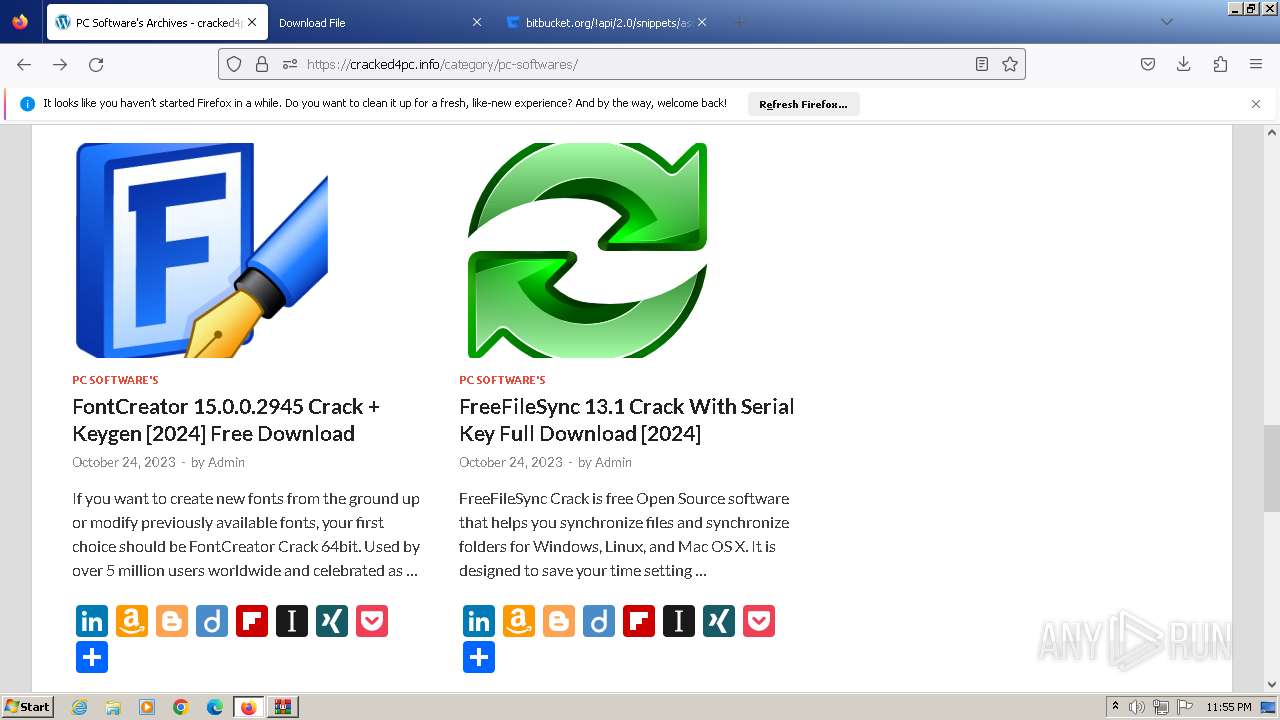Click the Blogger share icon under the FreeFileSync post
This screenshot has height=720, width=1280.
[559, 621]
